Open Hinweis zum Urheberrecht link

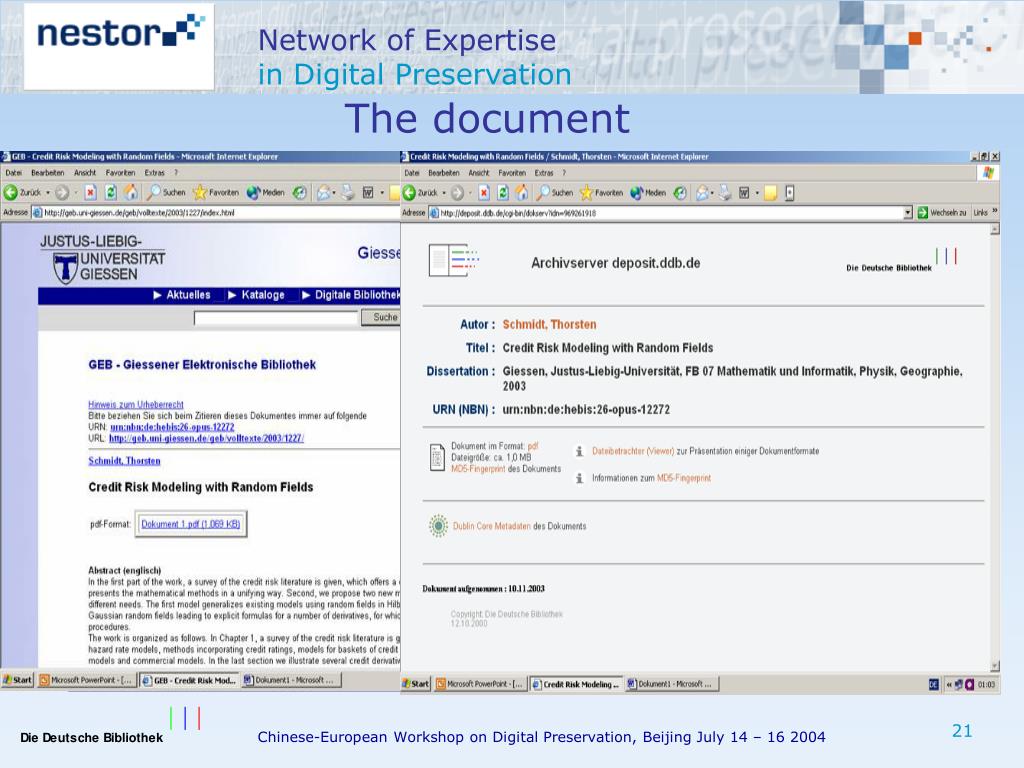coord(136,405)
